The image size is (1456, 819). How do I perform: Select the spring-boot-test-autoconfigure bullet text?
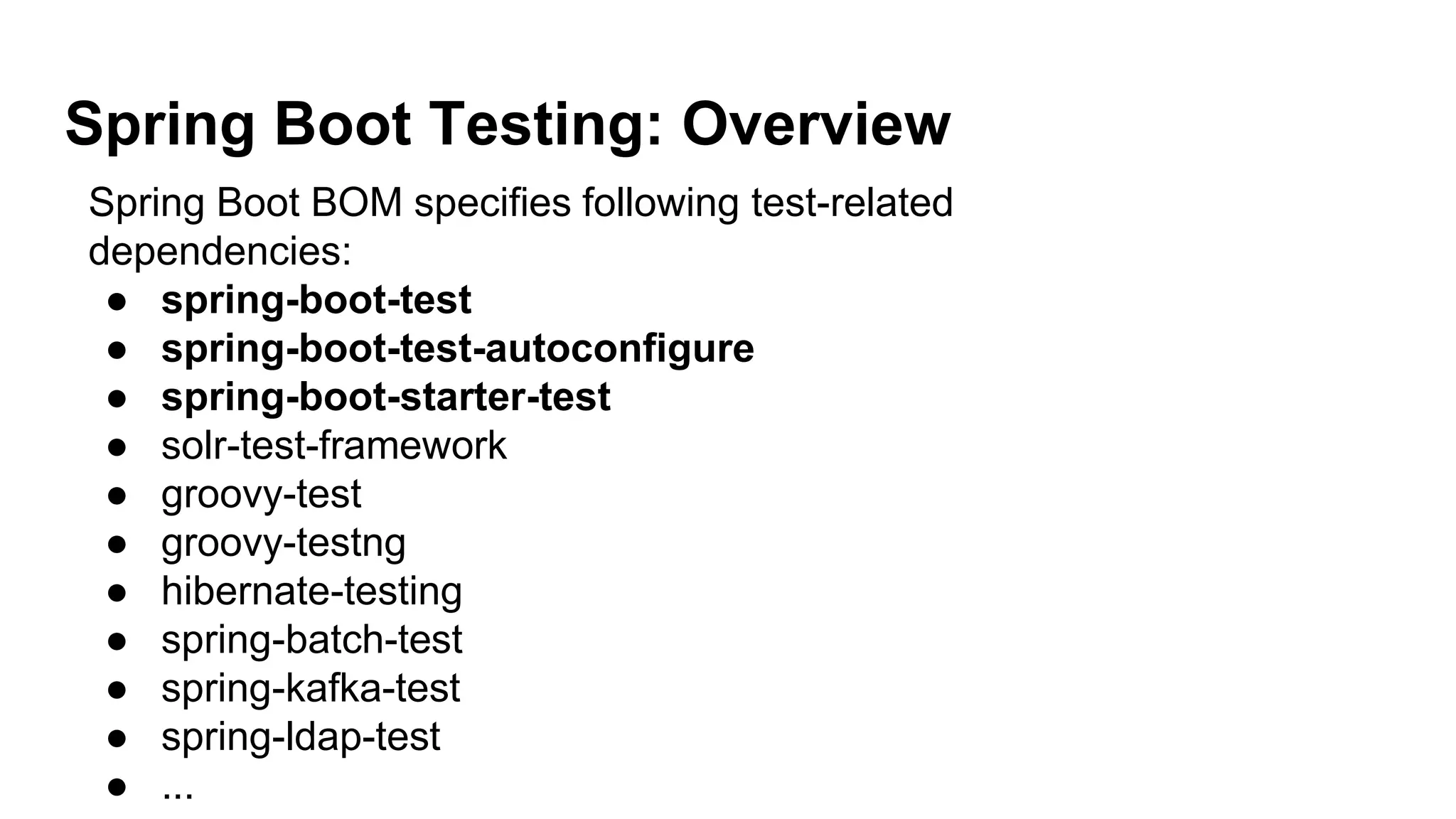(458, 349)
